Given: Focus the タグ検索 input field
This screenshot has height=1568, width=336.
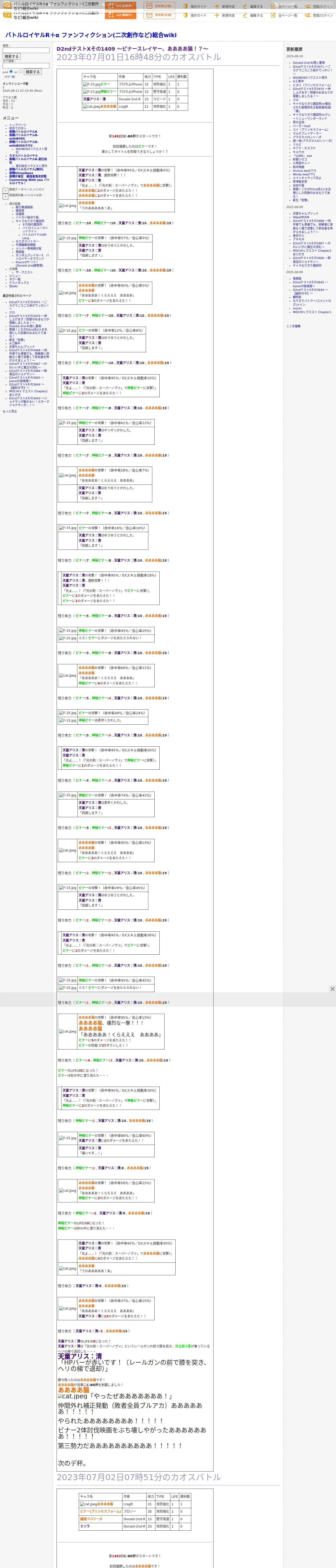Looking at the screenshot, I should (26, 66).
